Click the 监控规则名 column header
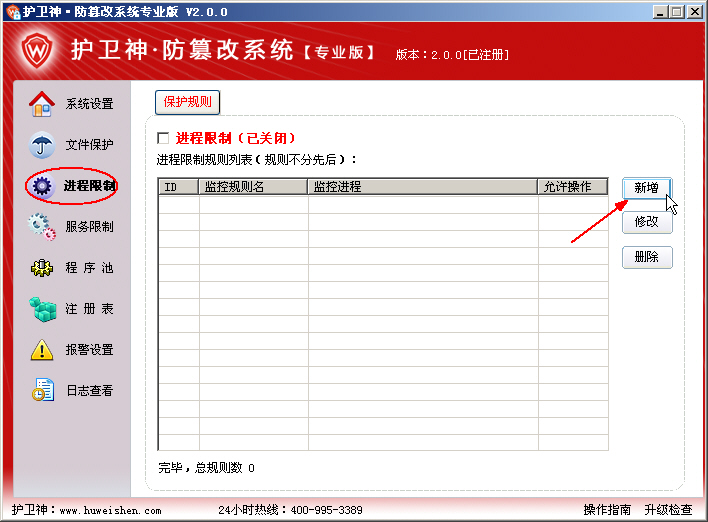708x522 pixels. click(253, 187)
